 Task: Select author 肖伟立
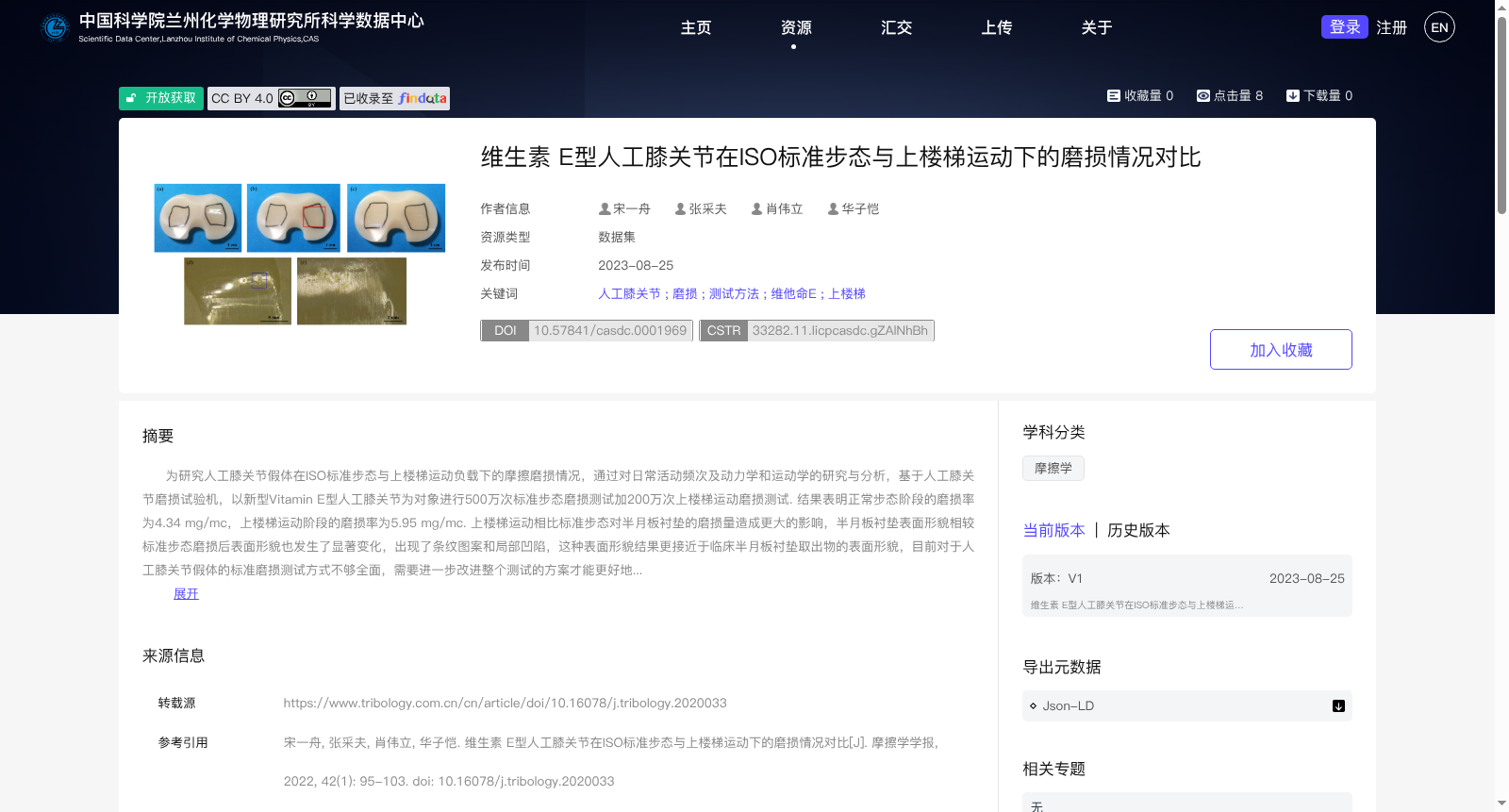777,208
